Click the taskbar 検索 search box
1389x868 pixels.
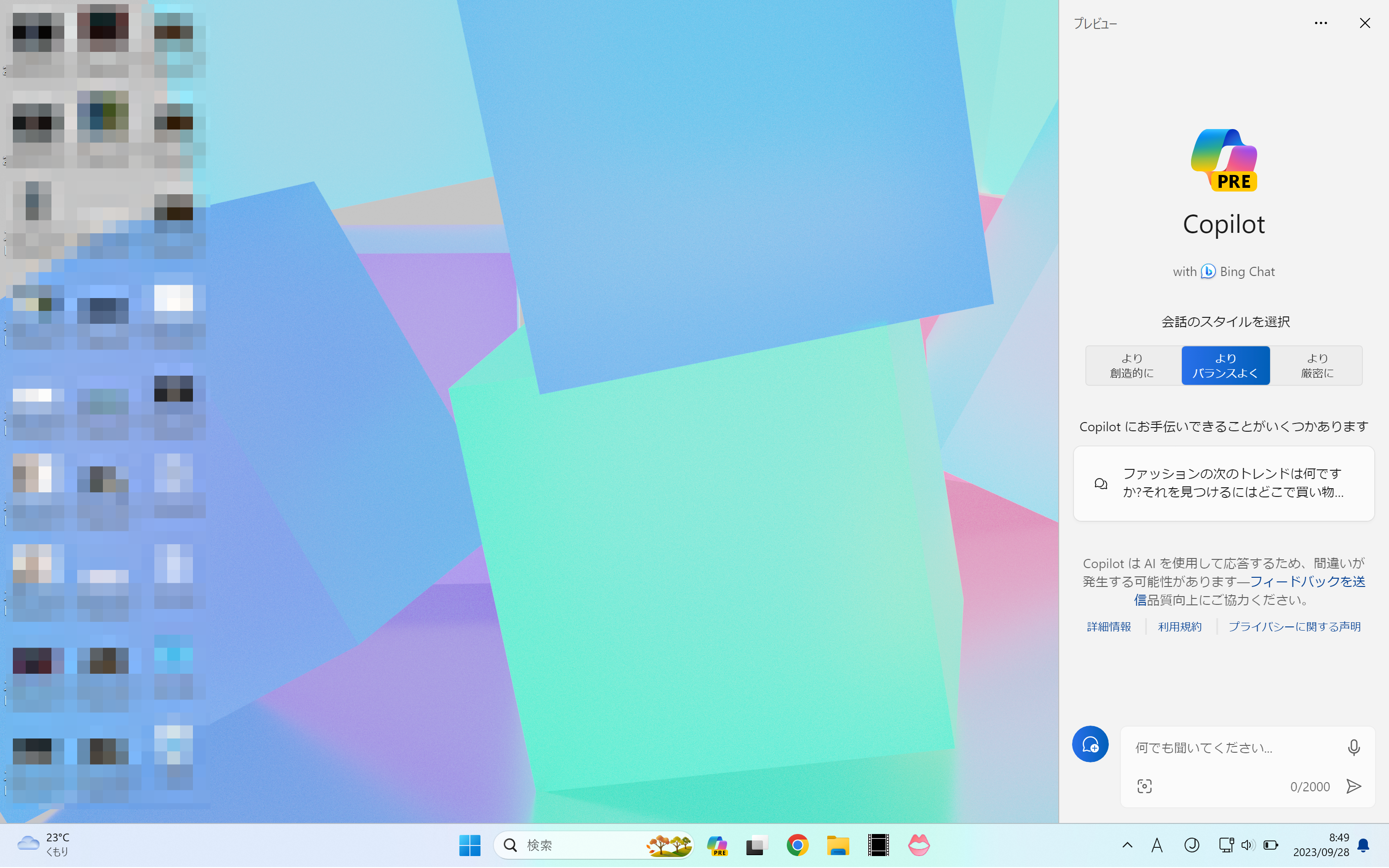click(594, 845)
